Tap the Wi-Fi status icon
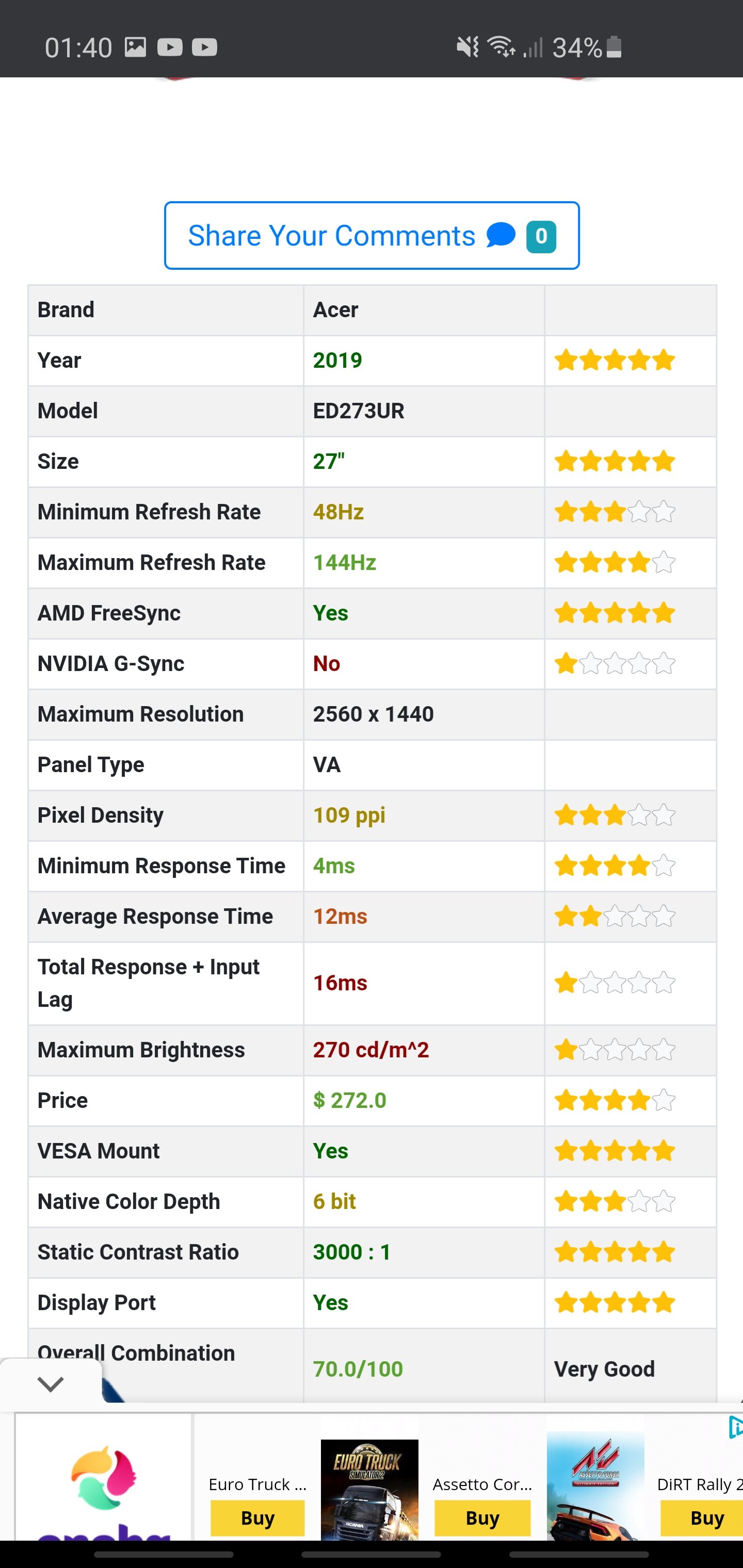Image resolution: width=743 pixels, height=1568 pixels. [501, 47]
